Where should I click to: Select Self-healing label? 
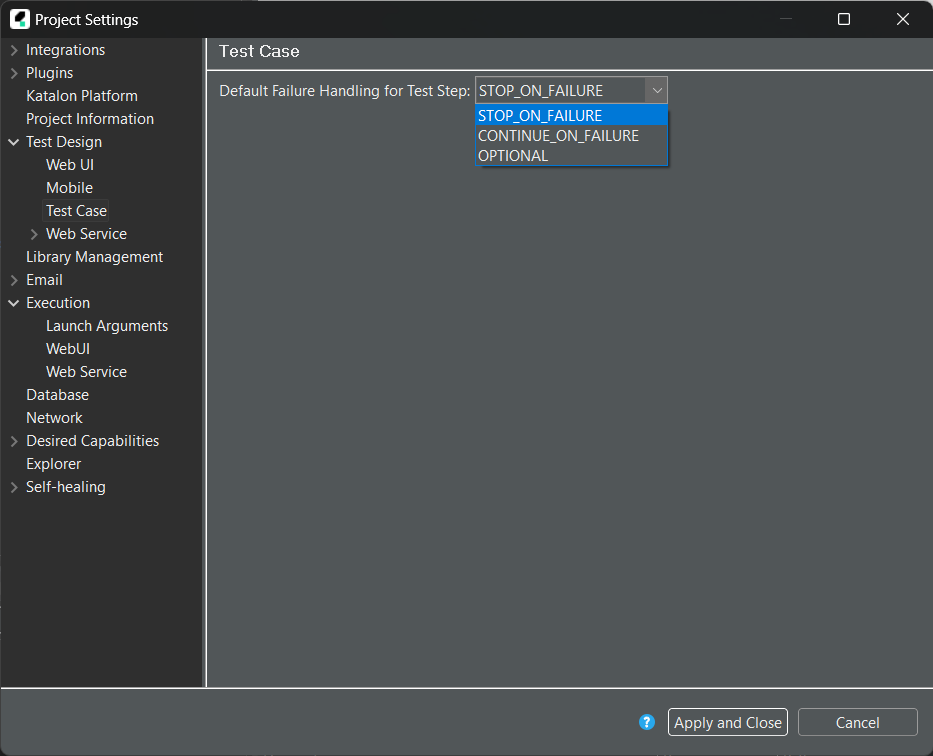pyautogui.click(x=65, y=487)
